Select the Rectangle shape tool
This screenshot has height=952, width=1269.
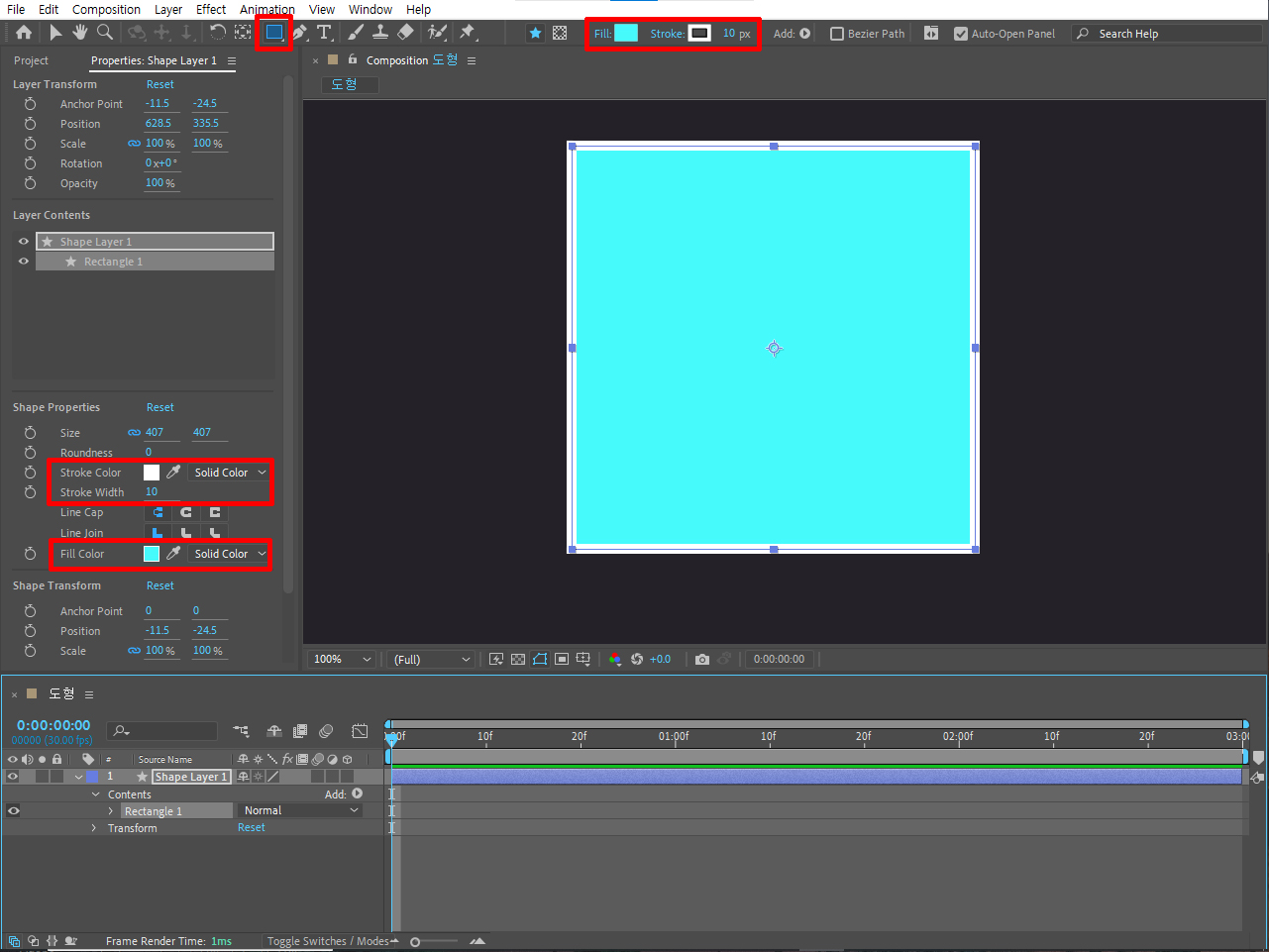point(274,33)
